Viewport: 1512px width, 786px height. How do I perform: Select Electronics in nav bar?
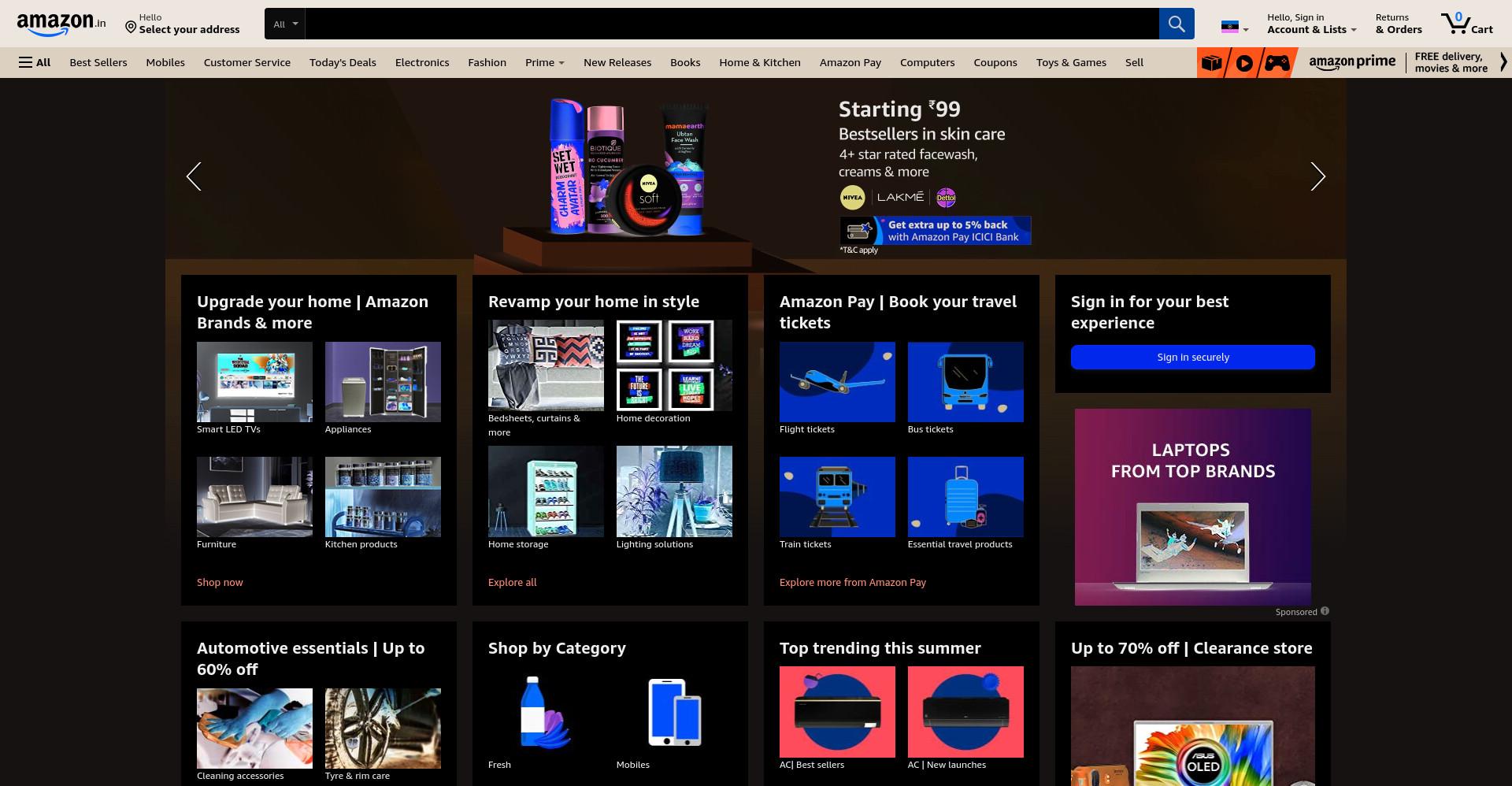click(422, 62)
